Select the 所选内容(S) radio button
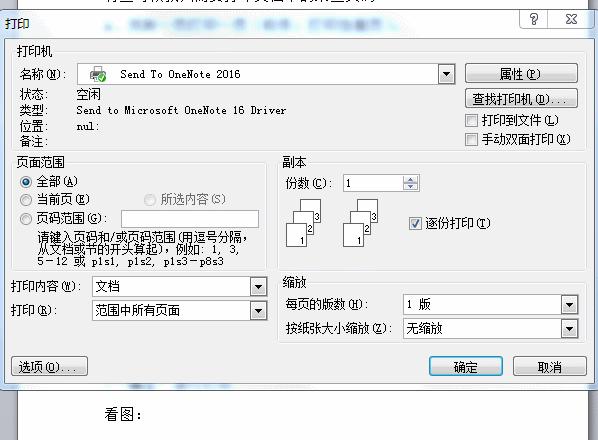598x440 pixels. point(150,199)
